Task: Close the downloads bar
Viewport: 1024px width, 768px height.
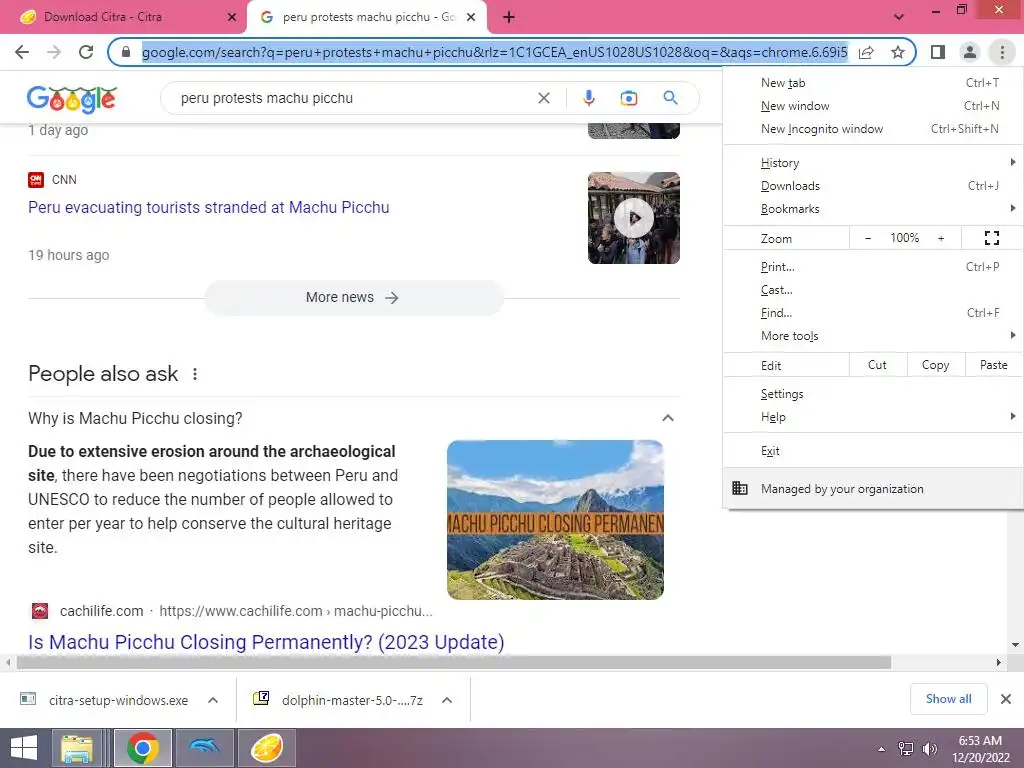Action: pyautogui.click(x=1006, y=699)
